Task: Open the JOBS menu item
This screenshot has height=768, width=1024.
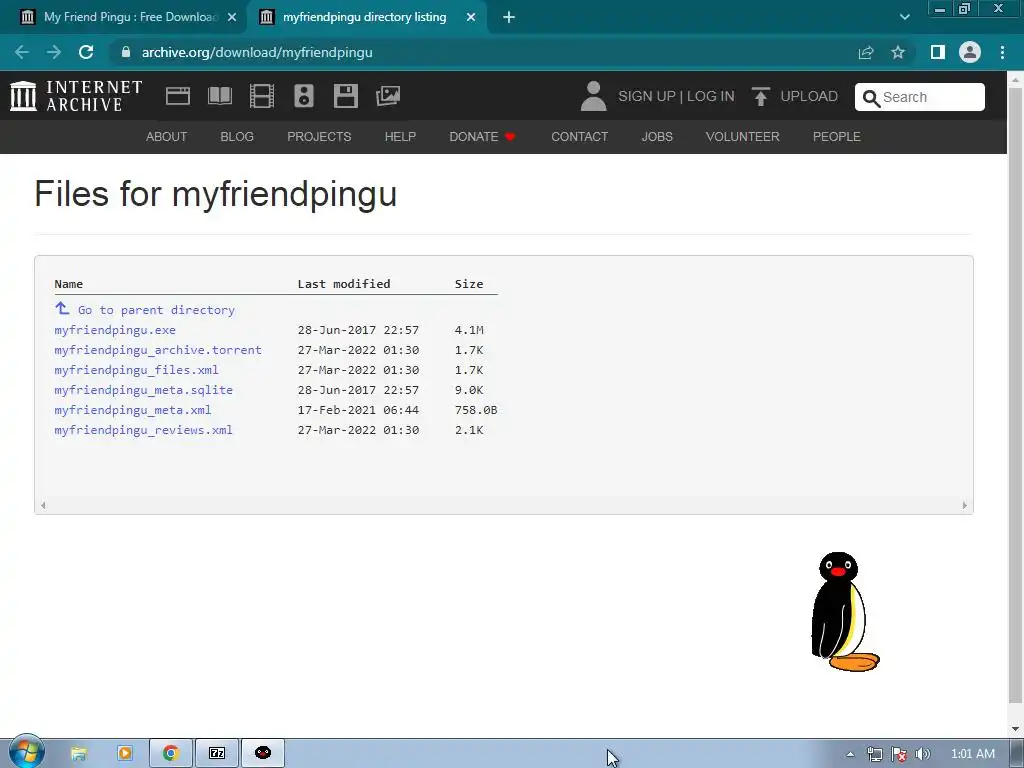Action: point(657,136)
